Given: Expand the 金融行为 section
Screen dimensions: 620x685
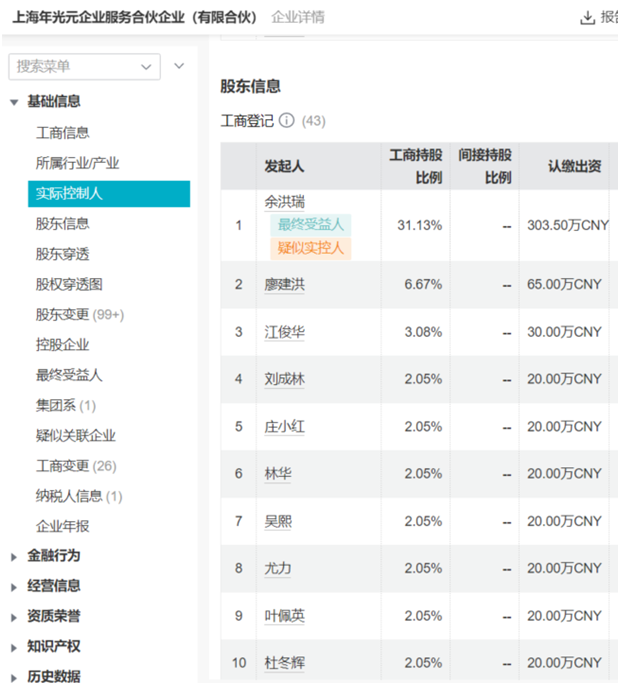Looking at the screenshot, I should 14,557.
